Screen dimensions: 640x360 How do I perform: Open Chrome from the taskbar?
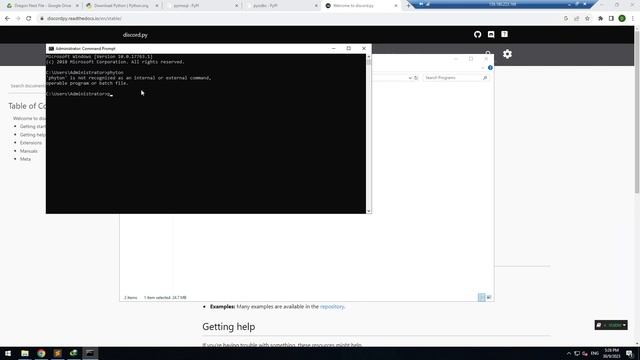coord(41,353)
